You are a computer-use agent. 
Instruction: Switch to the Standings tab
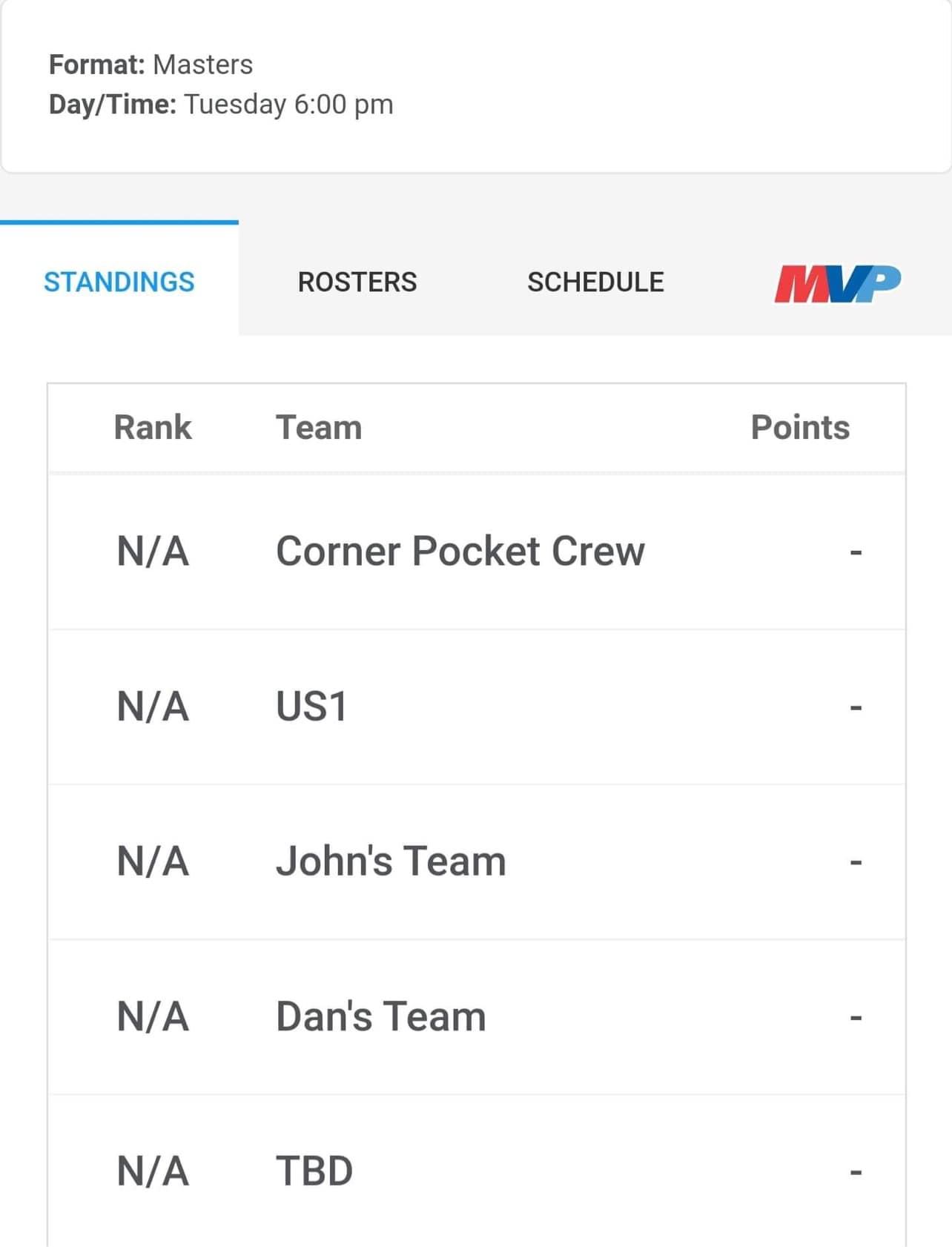pyautogui.click(x=119, y=282)
